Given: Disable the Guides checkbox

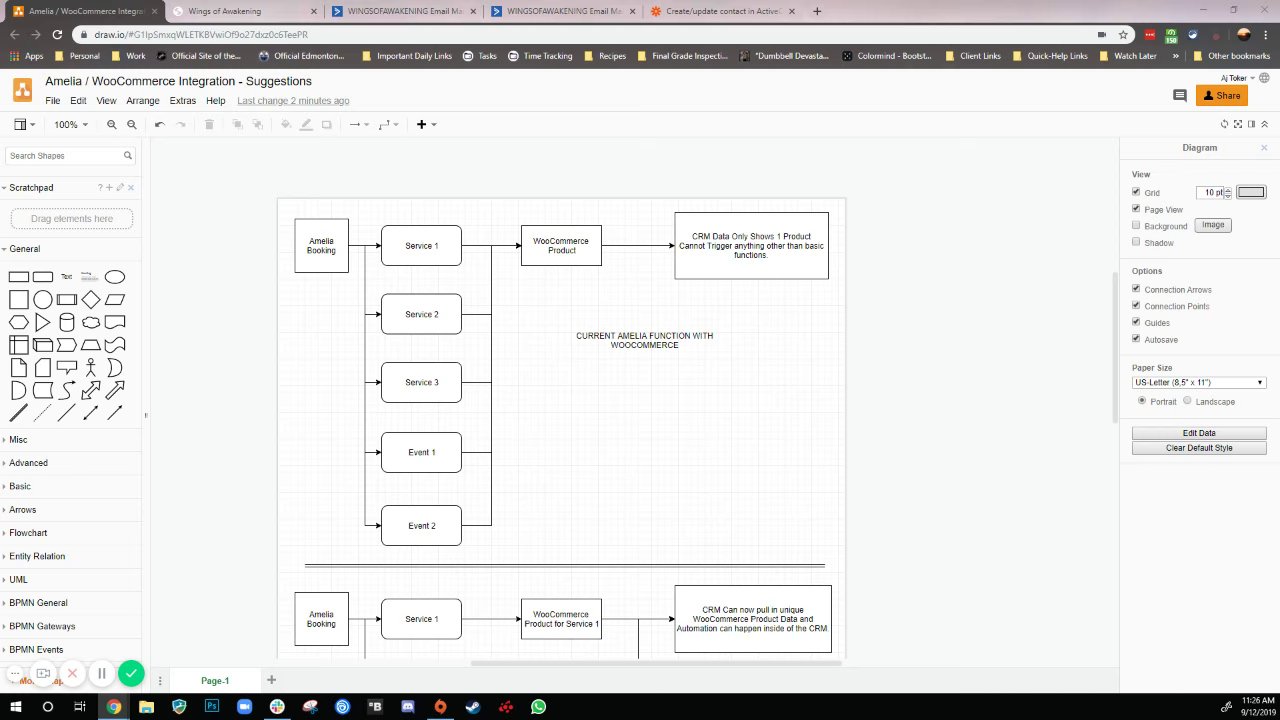Looking at the screenshot, I should [x=1136, y=322].
